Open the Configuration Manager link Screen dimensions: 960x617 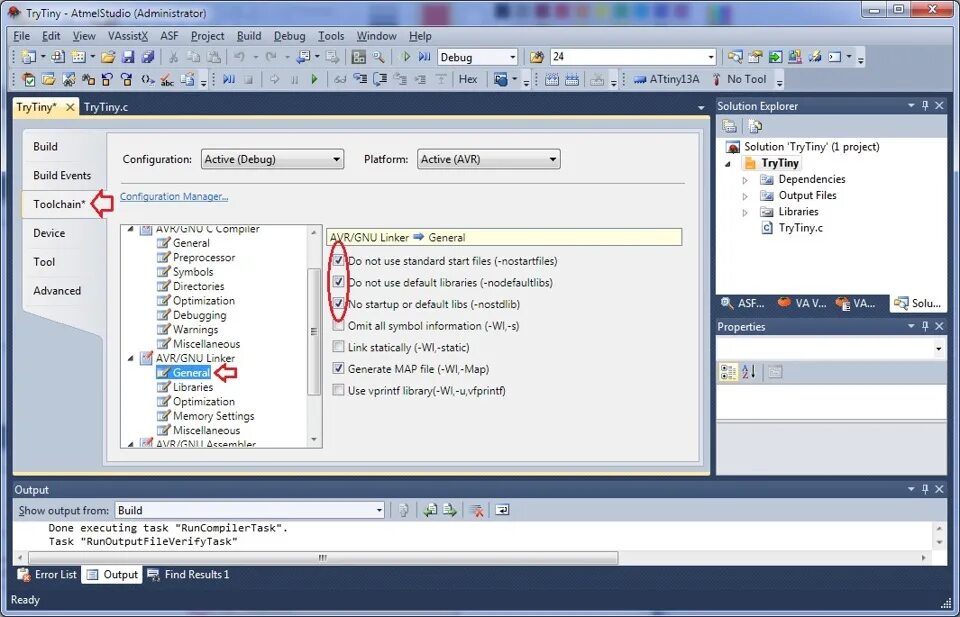coord(174,196)
